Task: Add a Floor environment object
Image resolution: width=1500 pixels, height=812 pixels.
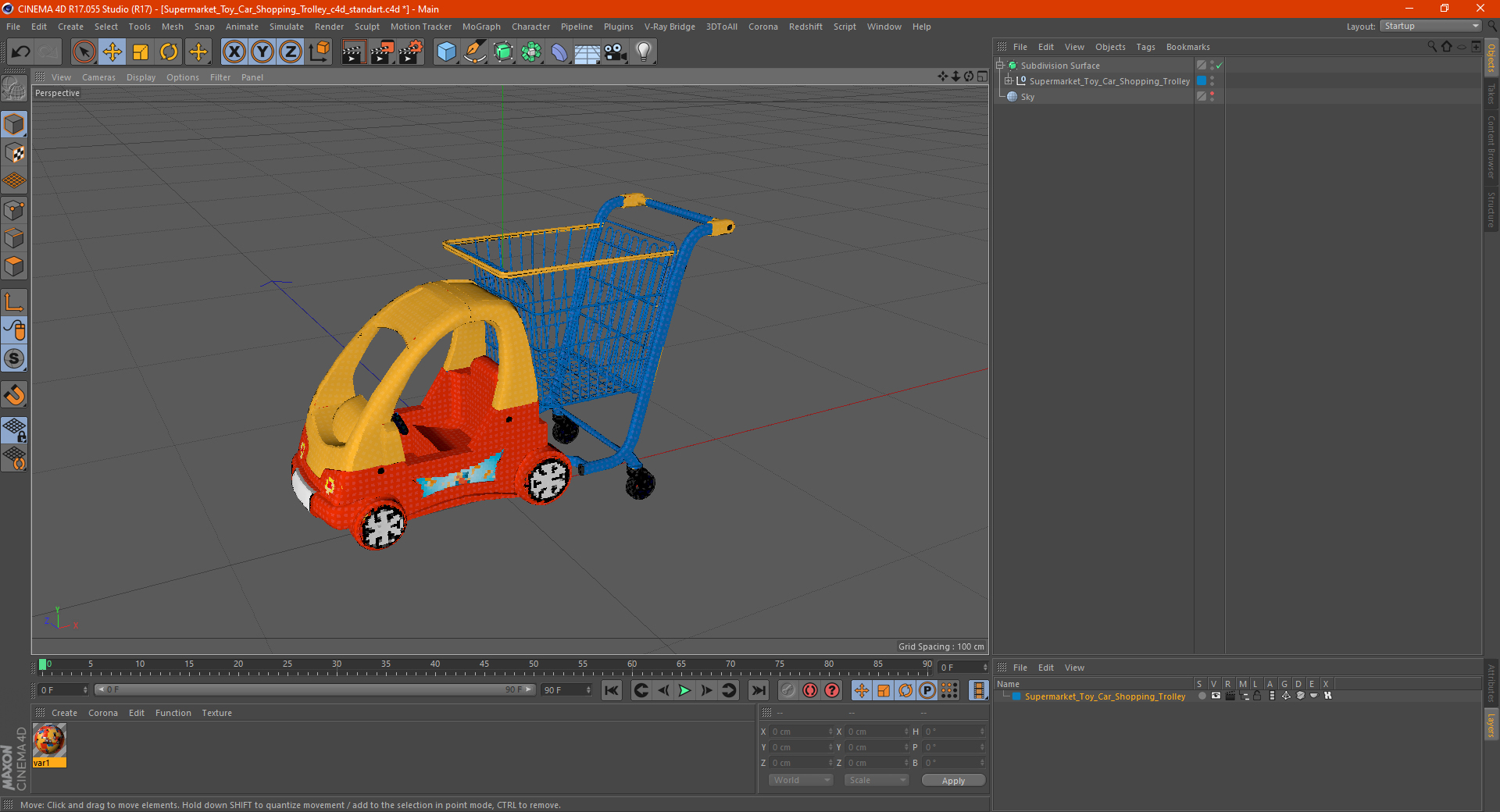Action: tap(587, 52)
